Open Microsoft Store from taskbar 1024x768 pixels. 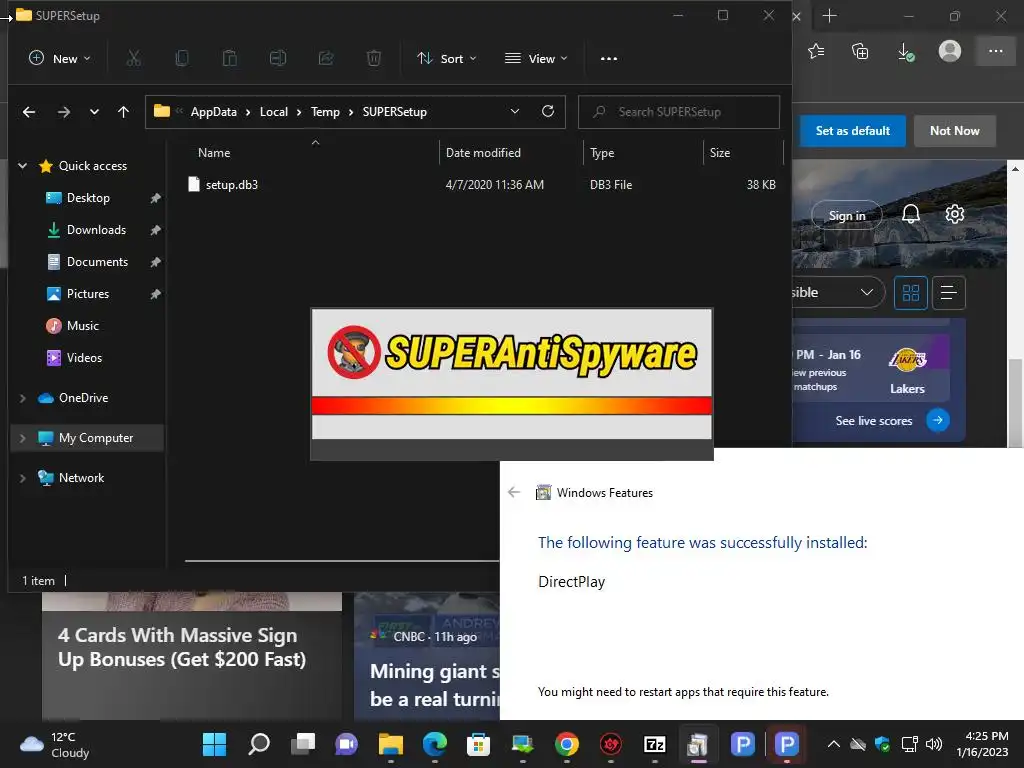click(478, 744)
